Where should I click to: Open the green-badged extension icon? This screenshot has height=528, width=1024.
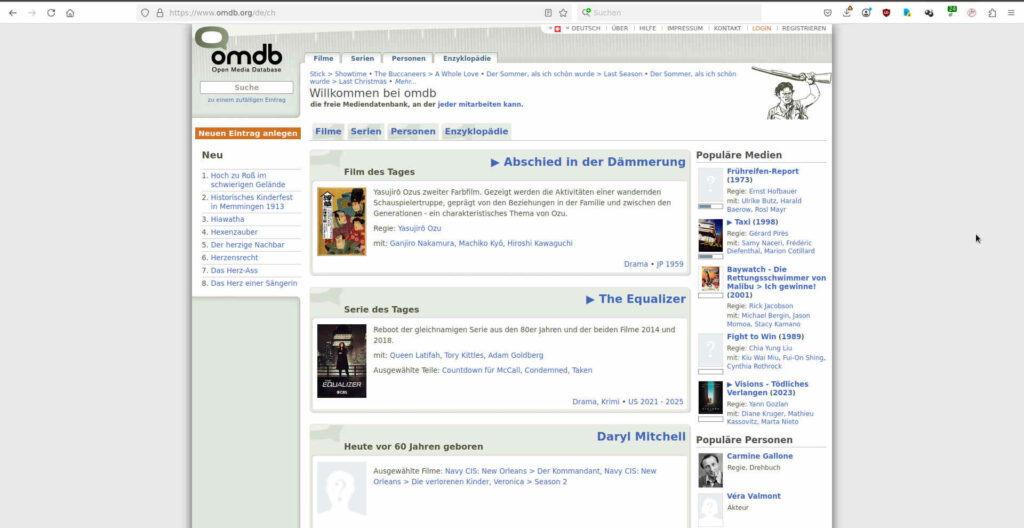pyautogui.click(x=952, y=12)
